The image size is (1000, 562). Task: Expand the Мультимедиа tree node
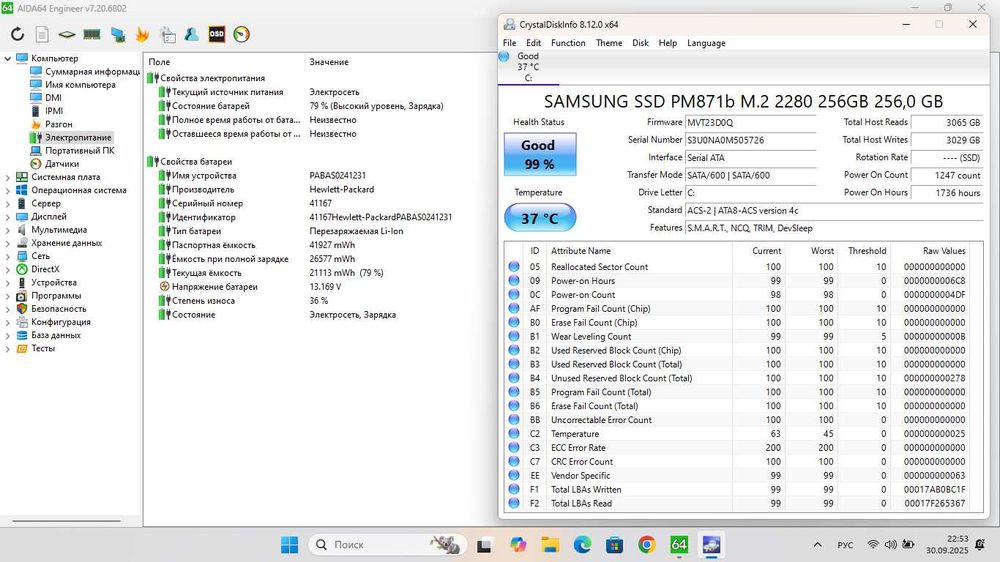8,230
